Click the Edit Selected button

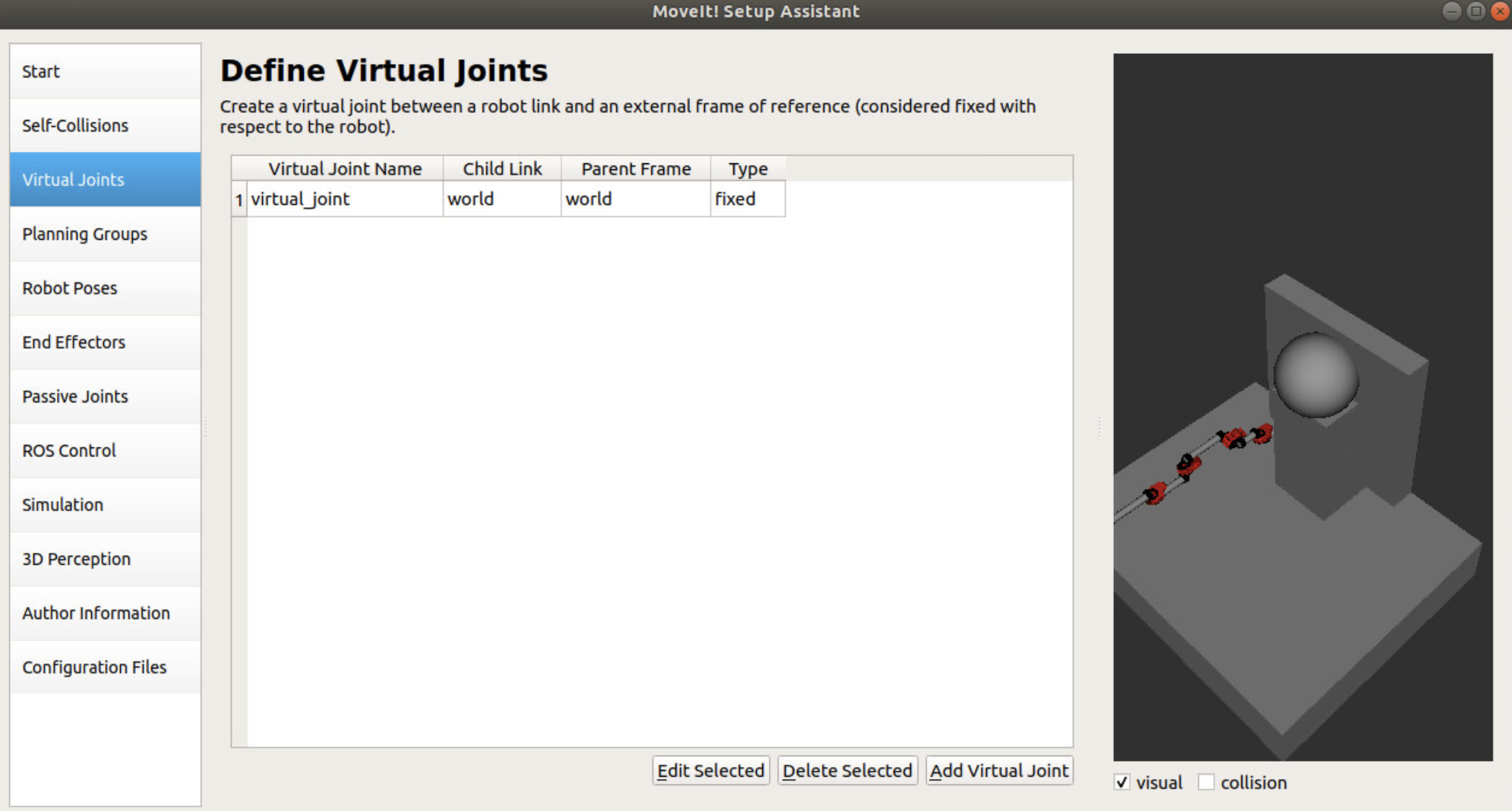point(711,770)
